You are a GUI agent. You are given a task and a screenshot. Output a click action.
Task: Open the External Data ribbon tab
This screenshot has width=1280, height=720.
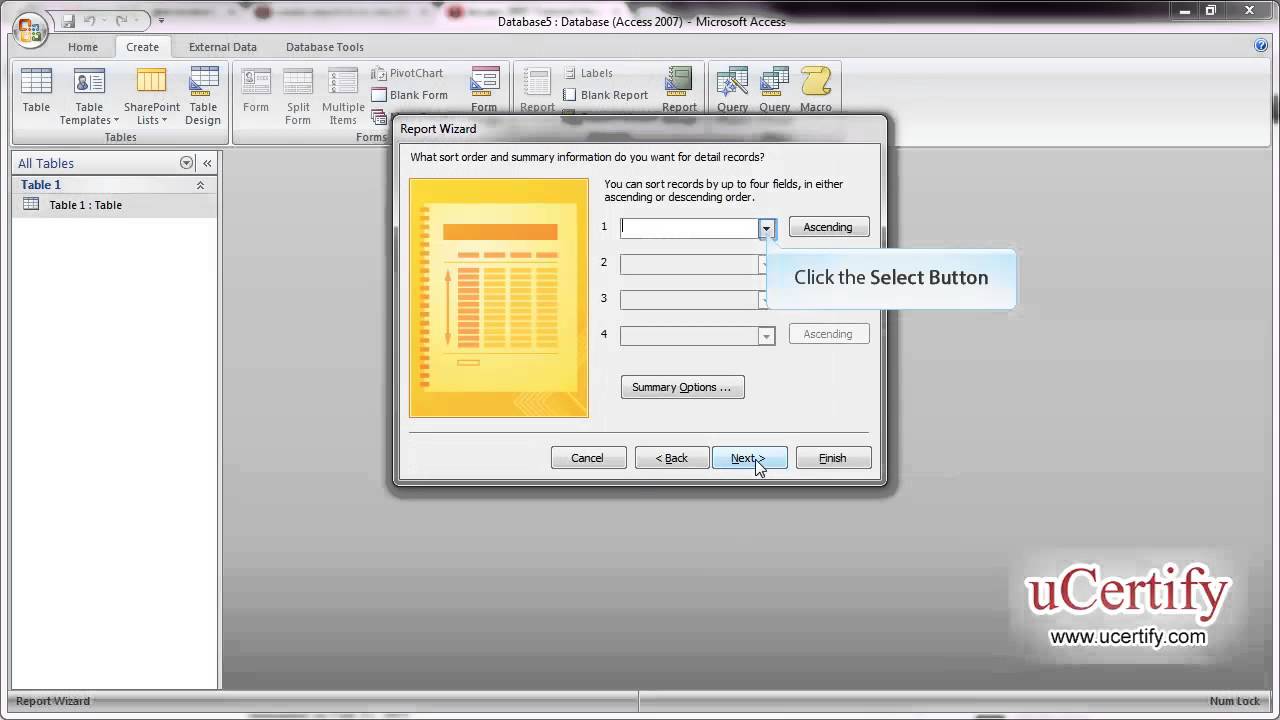(x=223, y=47)
